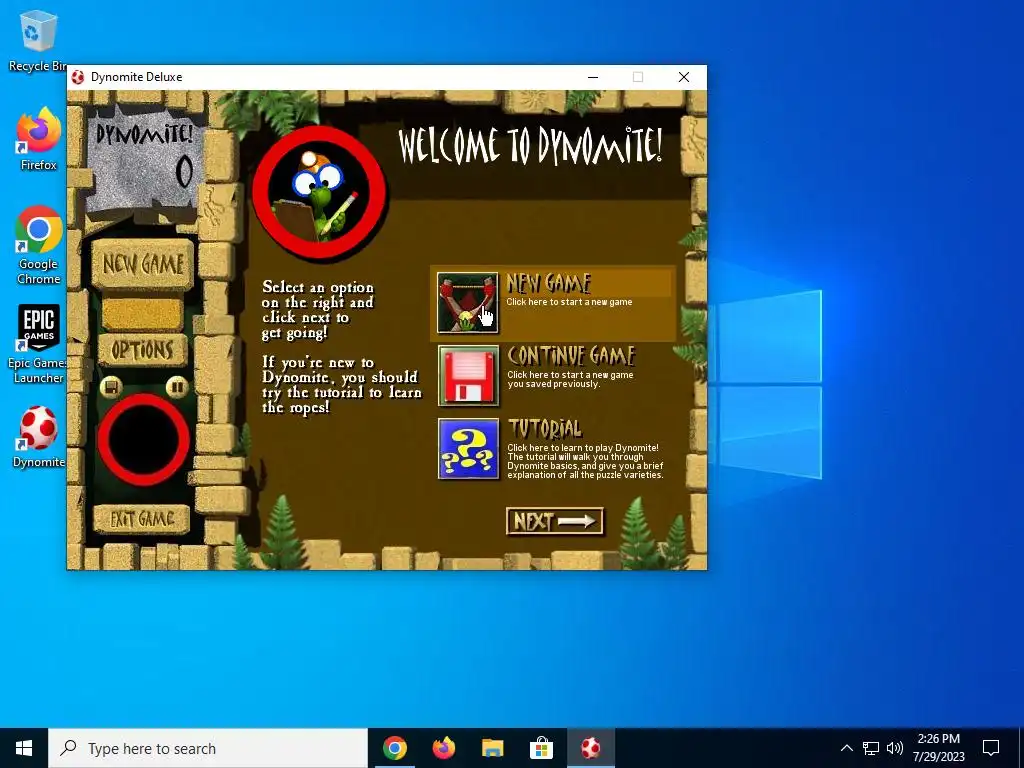The image size is (1024, 768).
Task: Open File Explorer from the taskbar
Action: [493, 748]
